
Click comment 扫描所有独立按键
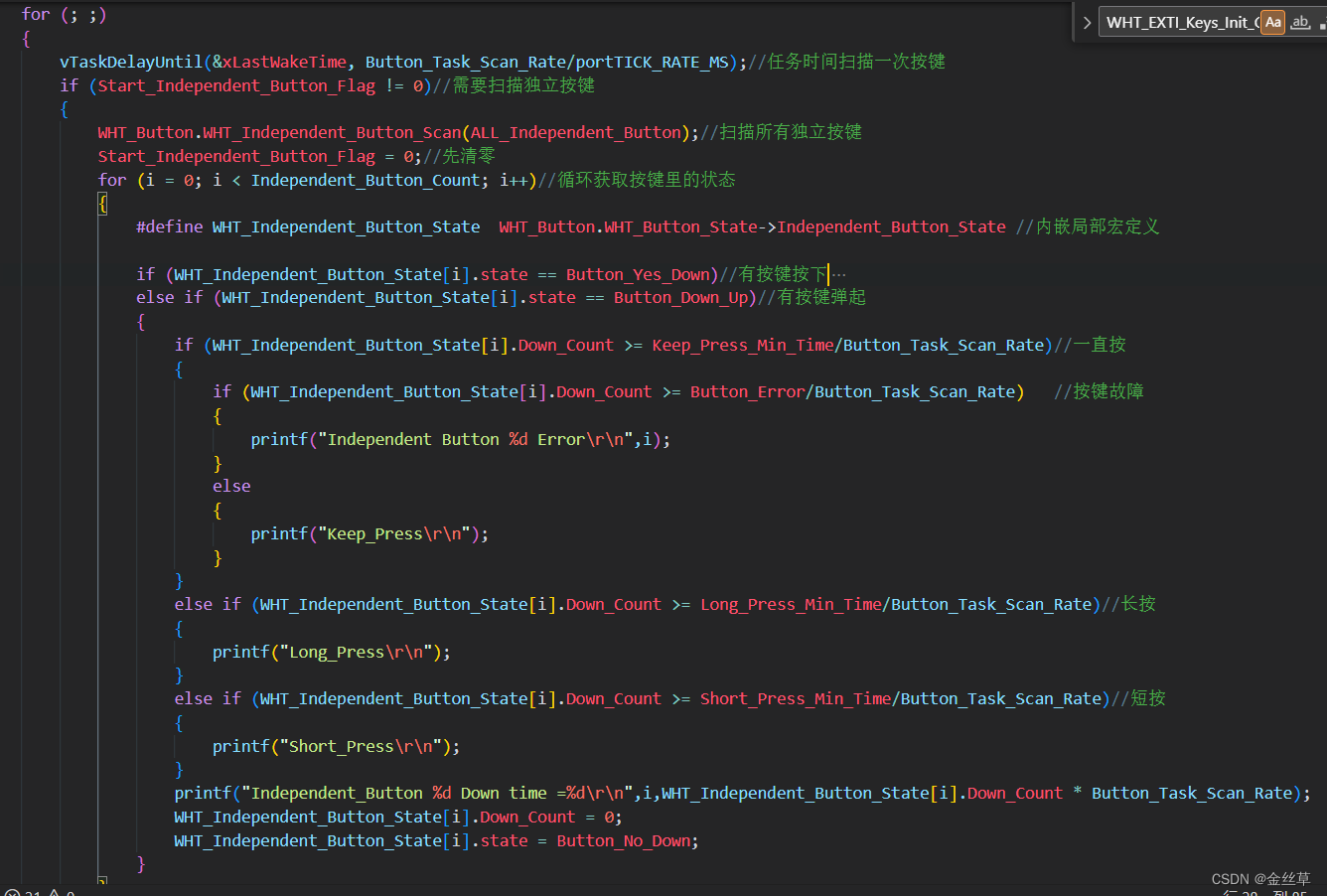coord(781,132)
